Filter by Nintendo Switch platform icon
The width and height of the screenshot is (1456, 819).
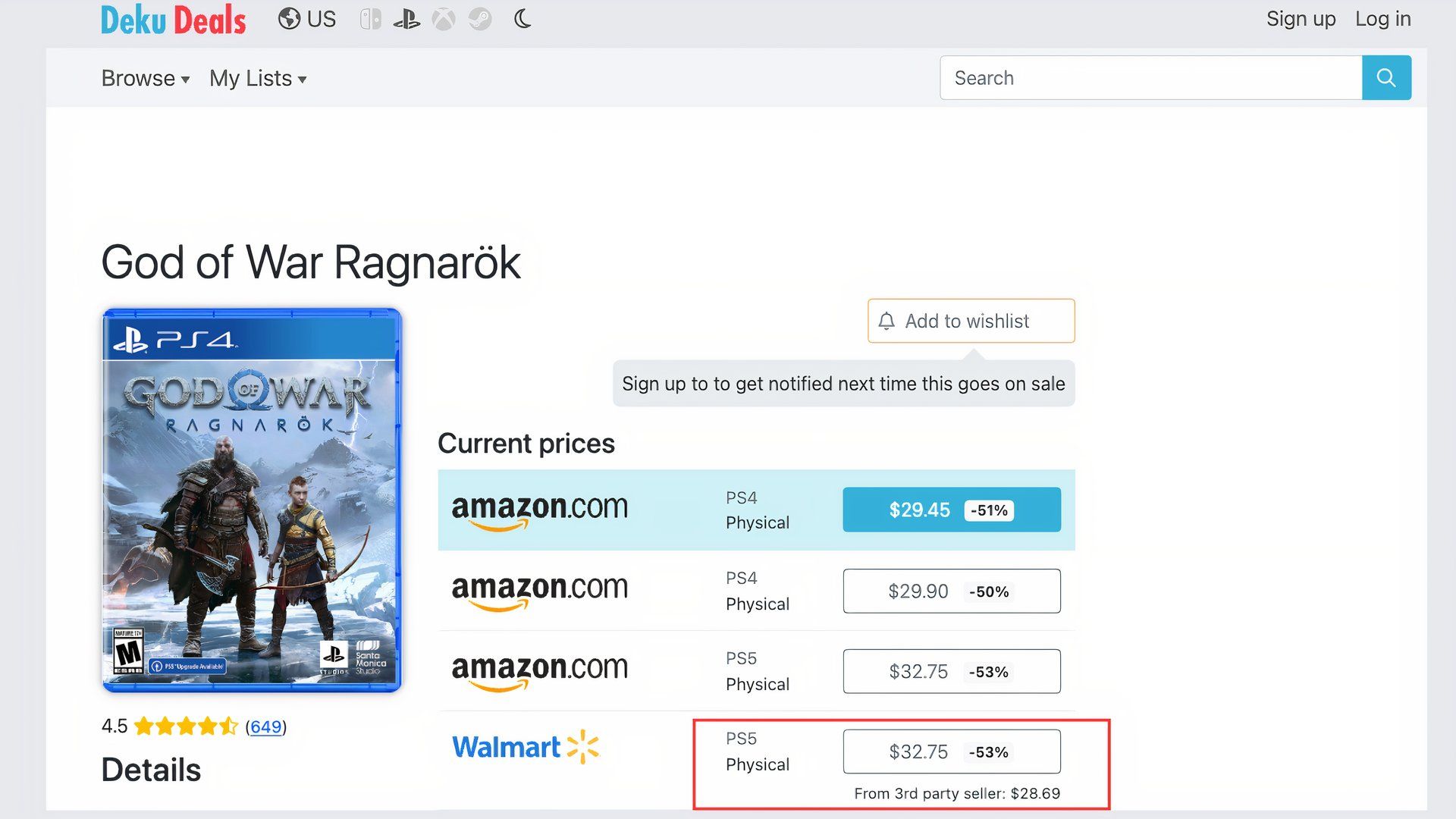point(370,19)
